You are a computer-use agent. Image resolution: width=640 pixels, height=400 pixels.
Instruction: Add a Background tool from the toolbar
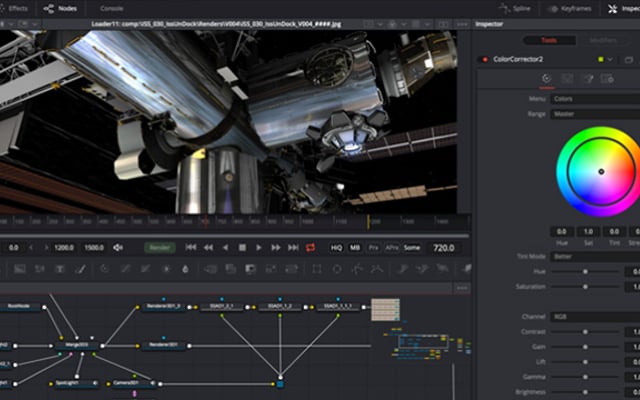click(20, 269)
